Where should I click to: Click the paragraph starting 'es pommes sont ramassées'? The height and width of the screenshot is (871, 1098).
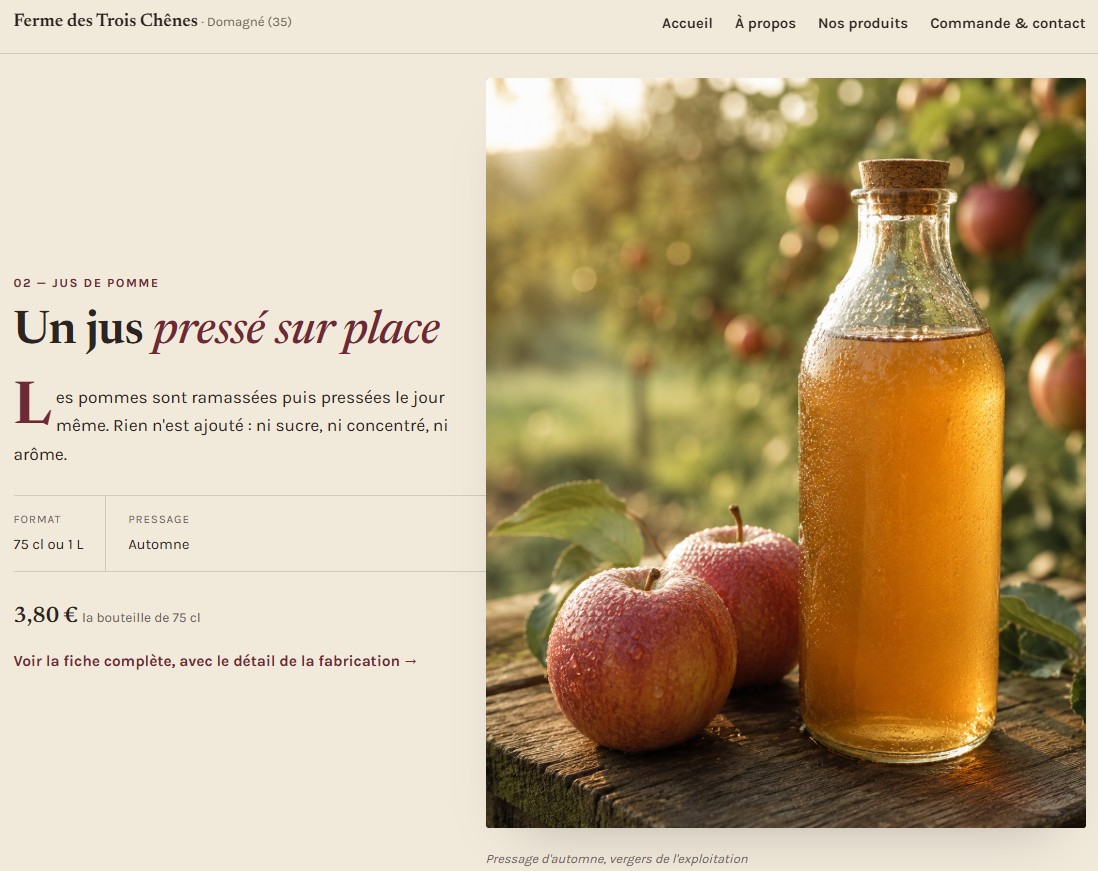[x=231, y=426]
